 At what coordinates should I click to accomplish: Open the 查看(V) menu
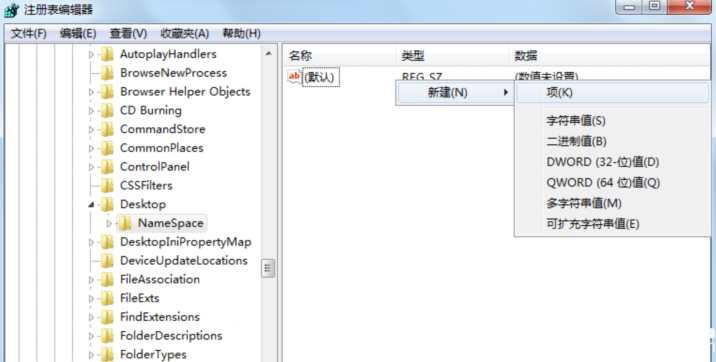click(x=128, y=33)
